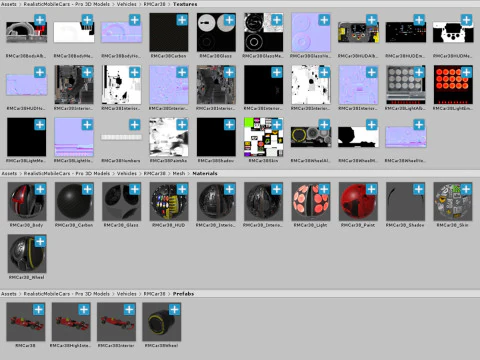This screenshot has height=360, width=480.
Task: Click the plus icon on RMCar38WheelAl texture
Action: [324, 125]
